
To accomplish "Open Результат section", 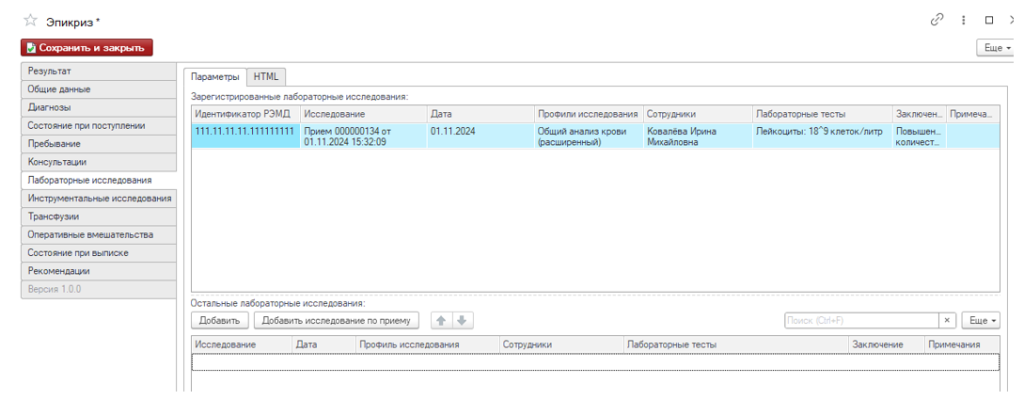I will [x=99, y=71].
